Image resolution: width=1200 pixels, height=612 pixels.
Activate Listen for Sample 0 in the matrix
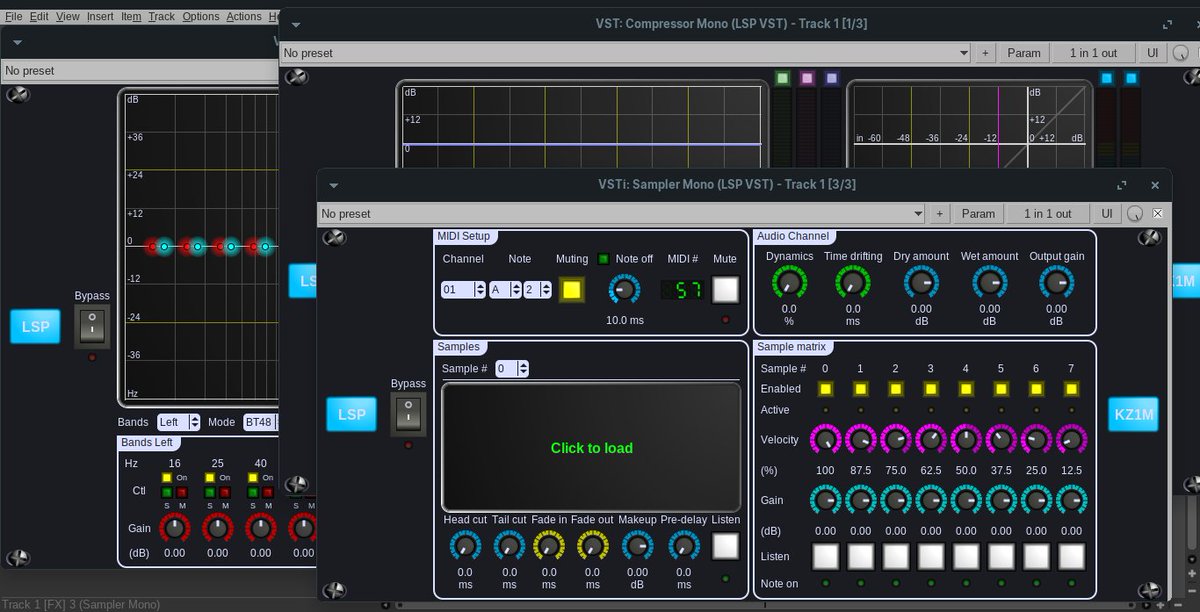click(825, 556)
